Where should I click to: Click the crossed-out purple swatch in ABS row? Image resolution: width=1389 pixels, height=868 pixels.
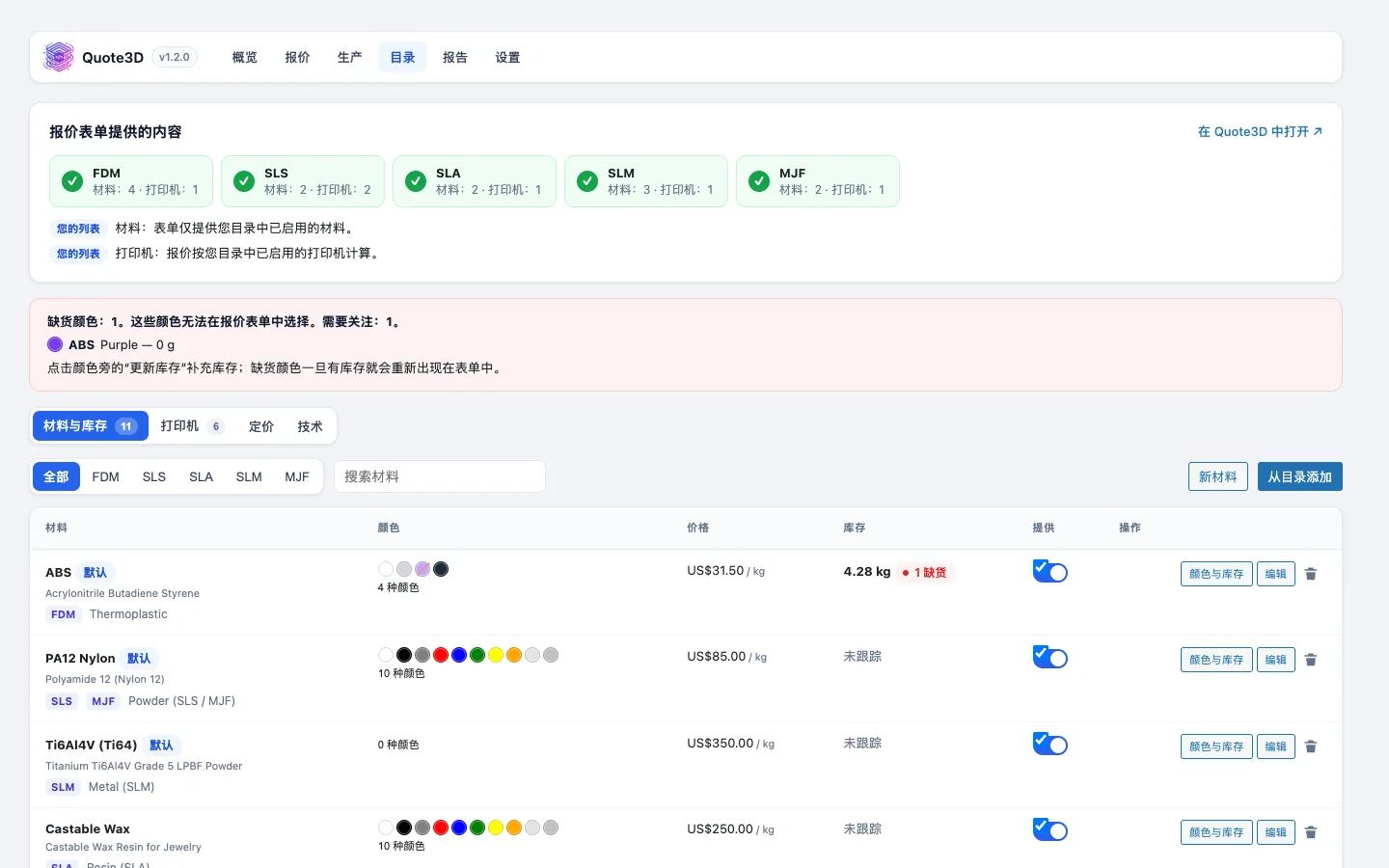422,569
